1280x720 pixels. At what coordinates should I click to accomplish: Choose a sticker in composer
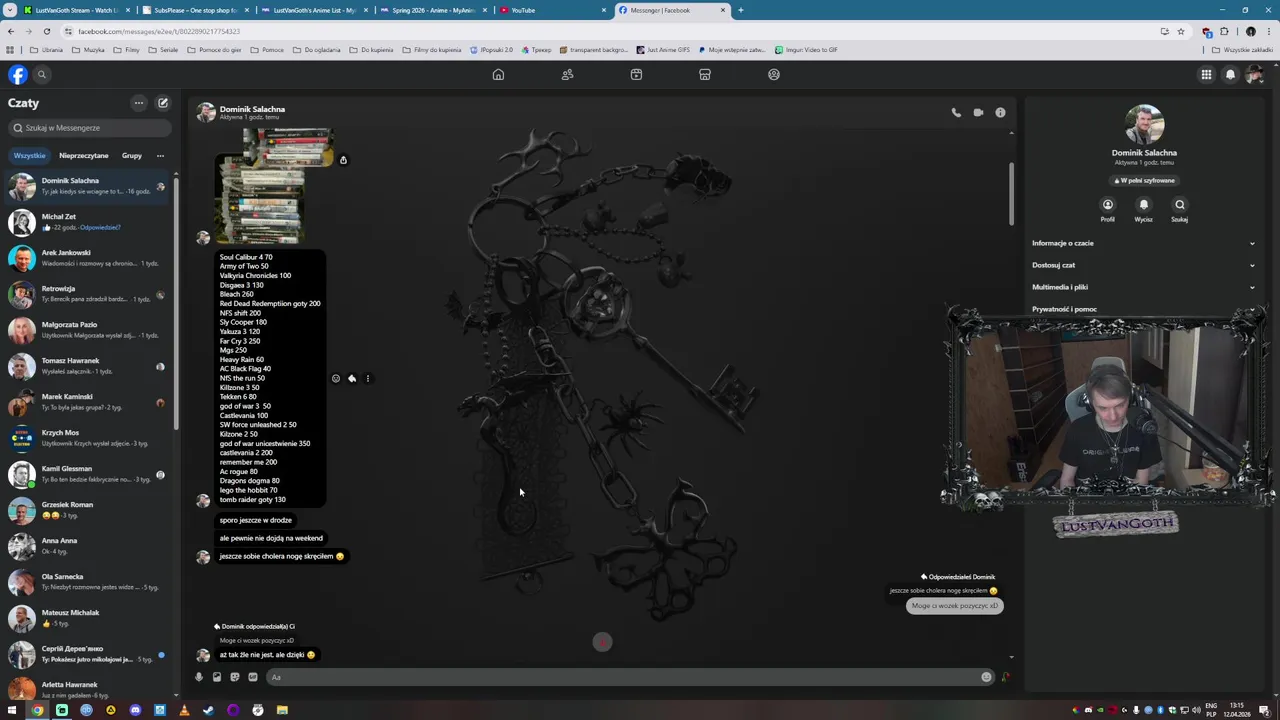(235, 677)
